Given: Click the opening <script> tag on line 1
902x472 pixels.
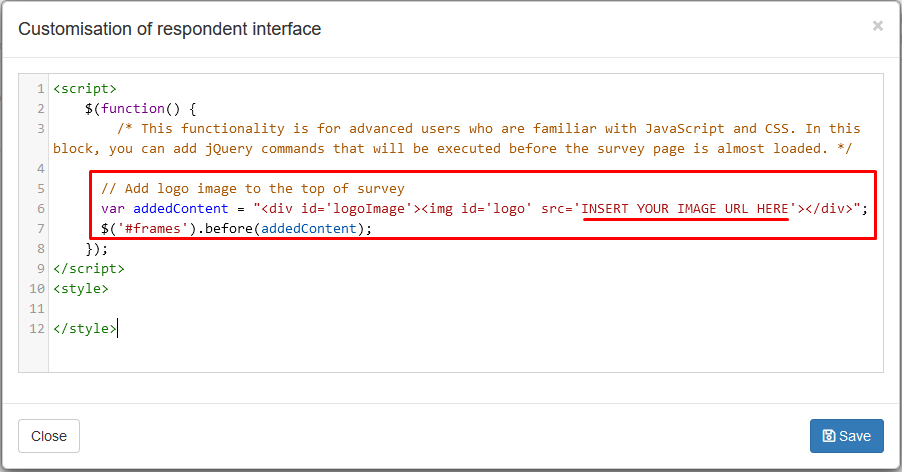Looking at the screenshot, I should [x=85, y=89].
